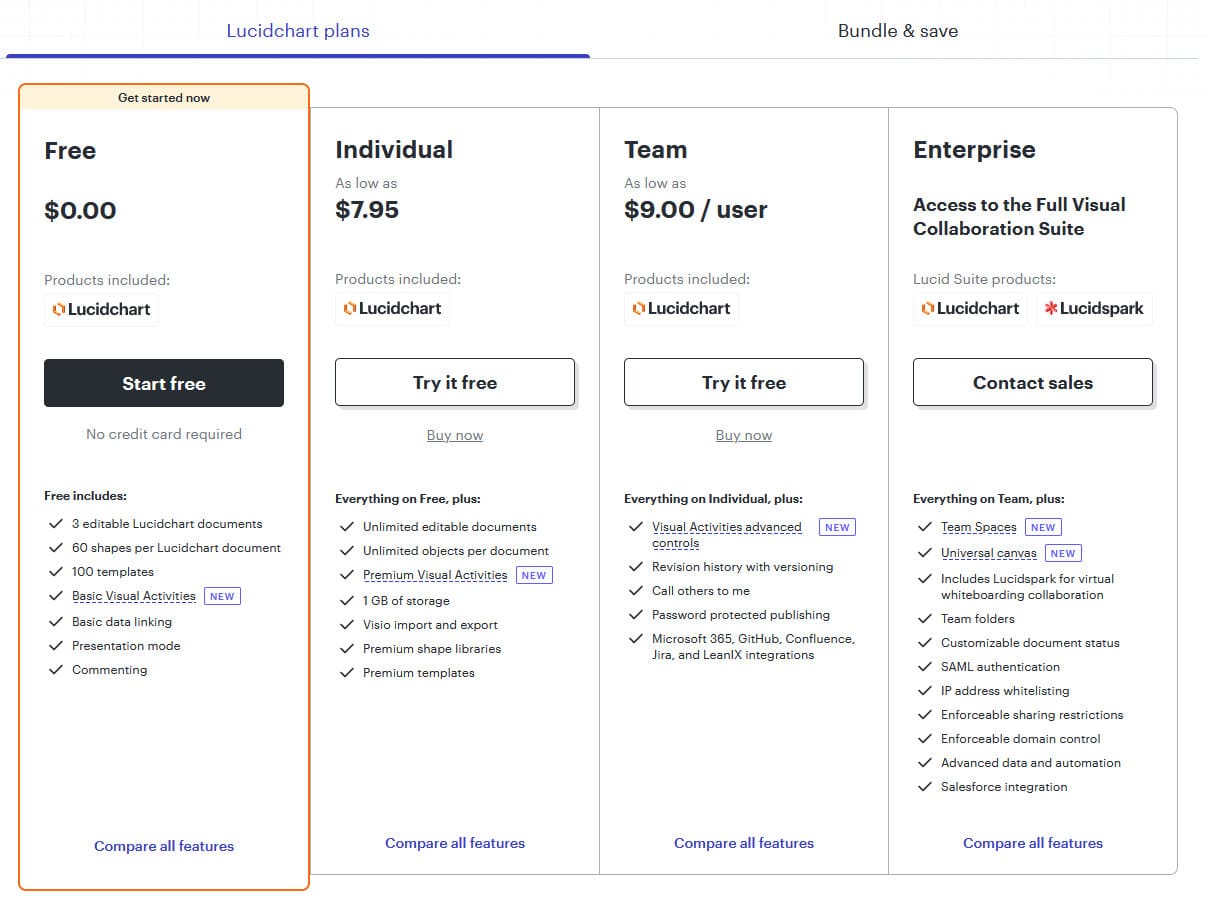
Task: Click the 100 templates feature text
Action: click(x=113, y=572)
